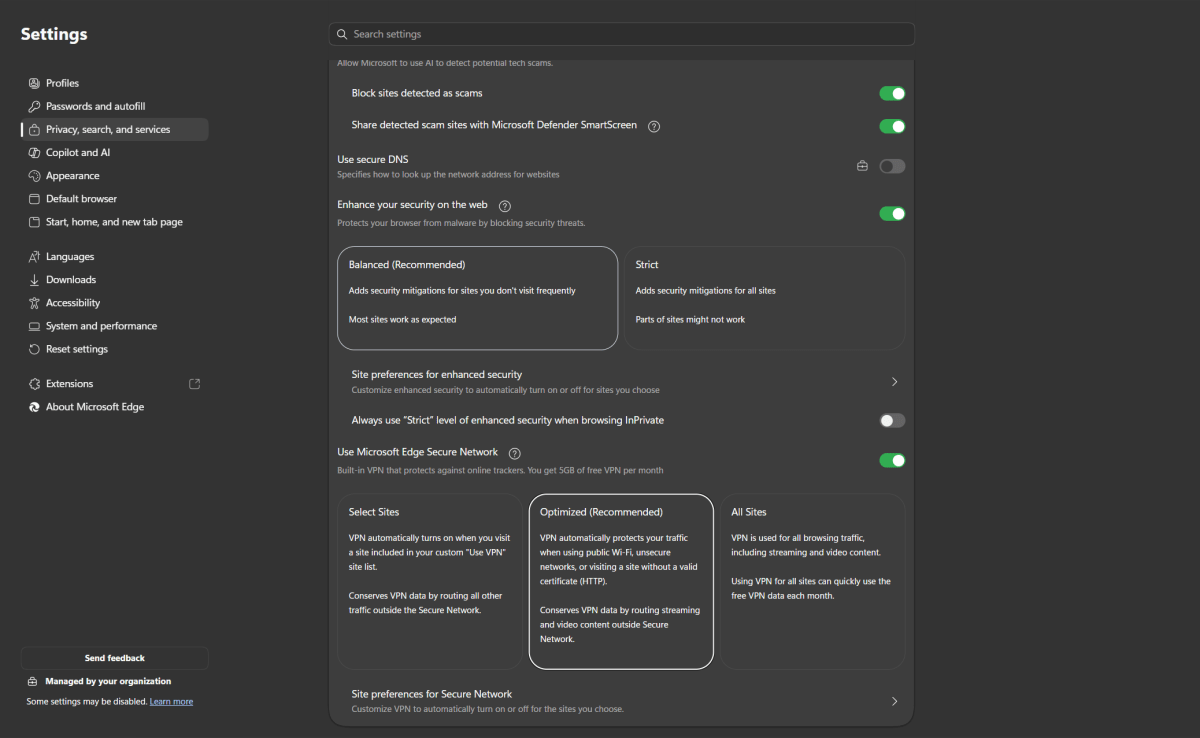This screenshot has width=1200, height=738.
Task: Click the help icon beside Enhance your security
Action: point(504,205)
